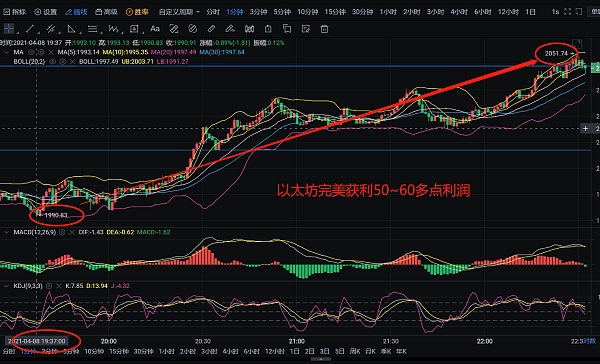Click the 高级 advanced button

pos(106,12)
